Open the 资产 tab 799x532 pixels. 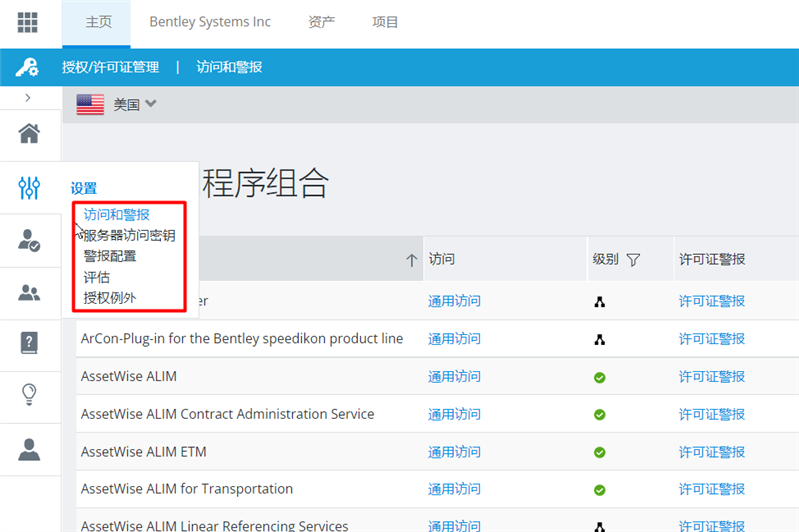pyautogui.click(x=322, y=22)
